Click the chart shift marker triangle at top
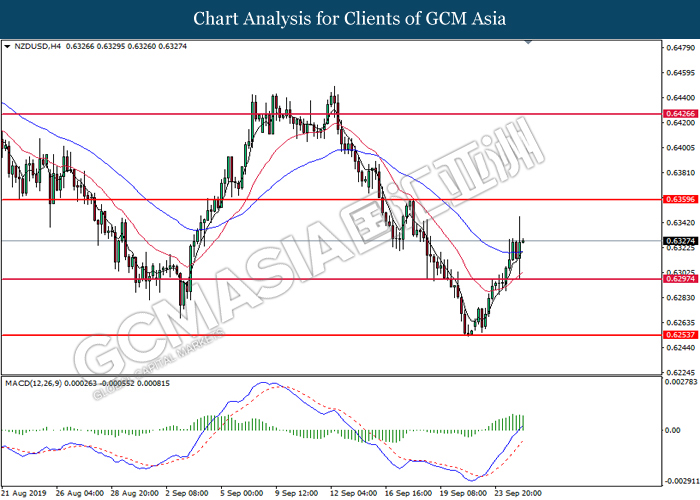This screenshot has height=500, width=700. (529, 42)
